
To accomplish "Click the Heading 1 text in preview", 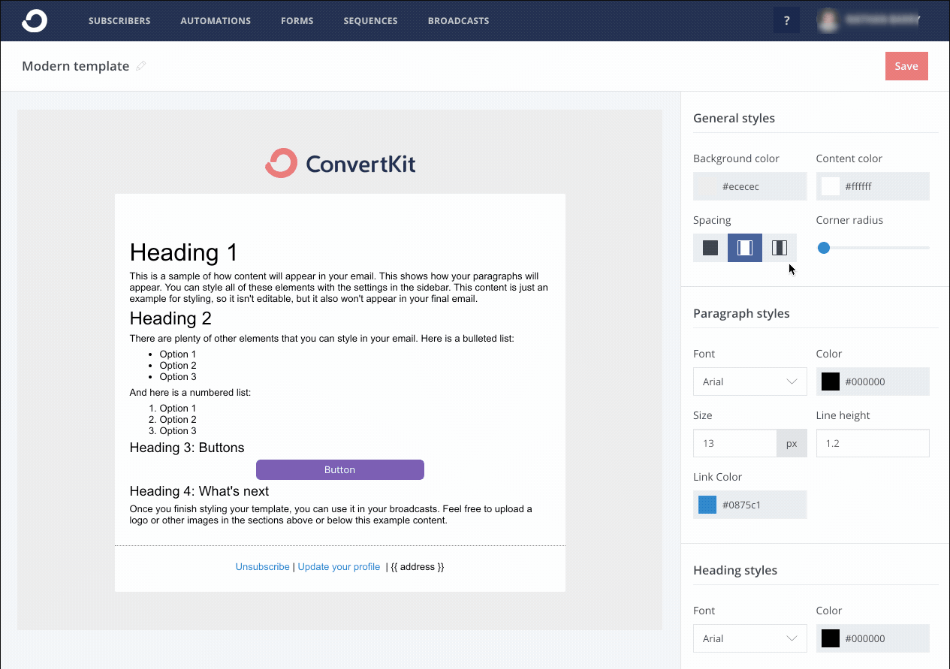I will [x=183, y=253].
